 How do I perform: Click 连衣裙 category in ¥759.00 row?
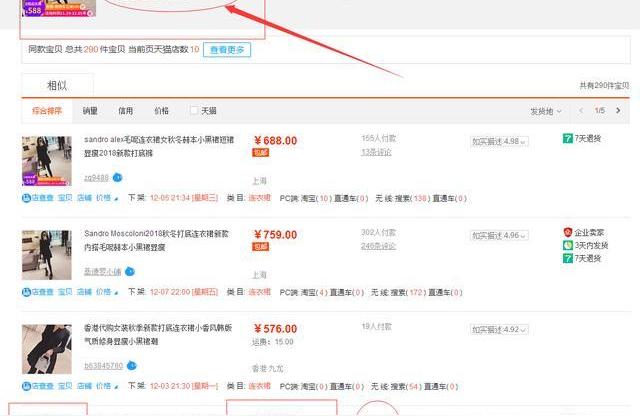[260, 292]
